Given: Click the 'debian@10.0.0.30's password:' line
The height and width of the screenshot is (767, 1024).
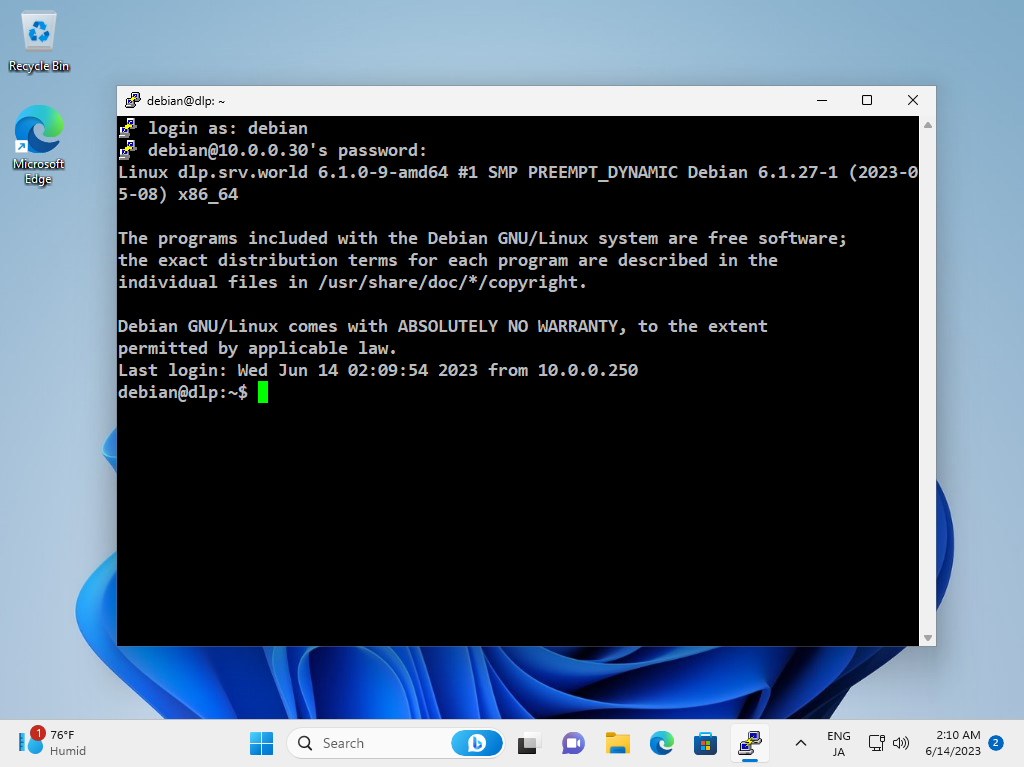Looking at the screenshot, I should tap(287, 150).
